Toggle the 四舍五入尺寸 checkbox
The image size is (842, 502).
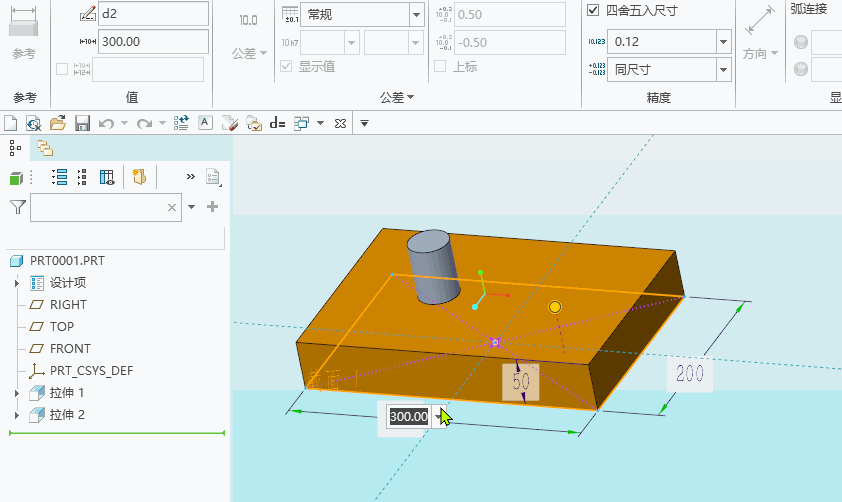593,10
